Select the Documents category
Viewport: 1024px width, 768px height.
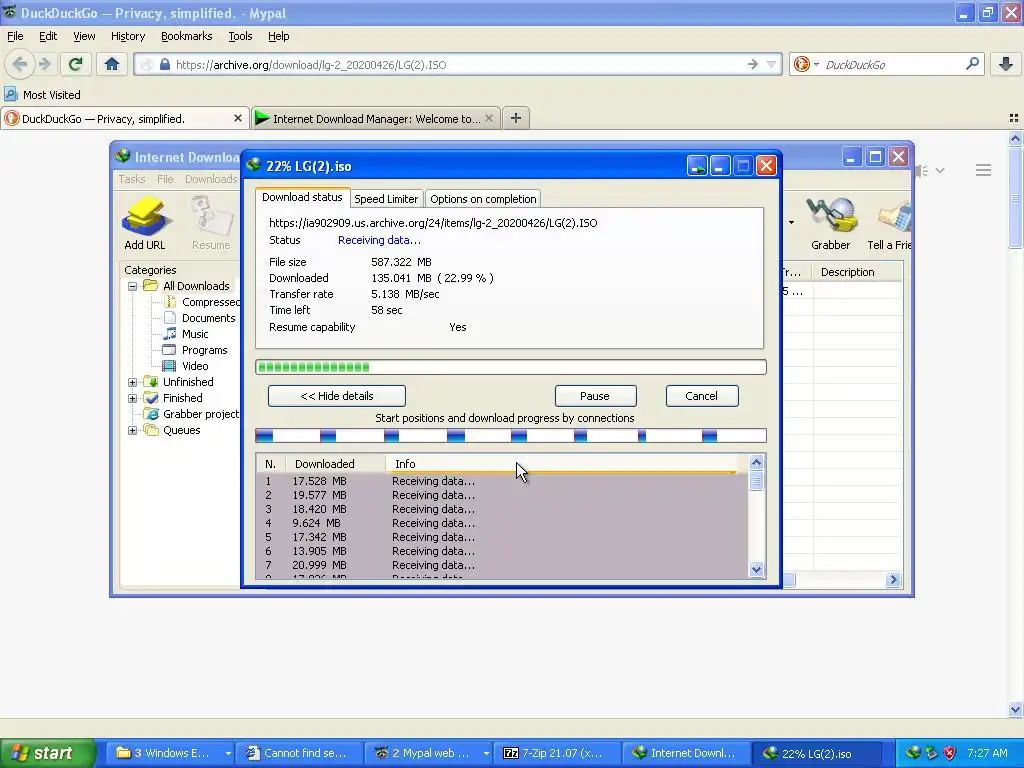click(x=199, y=318)
